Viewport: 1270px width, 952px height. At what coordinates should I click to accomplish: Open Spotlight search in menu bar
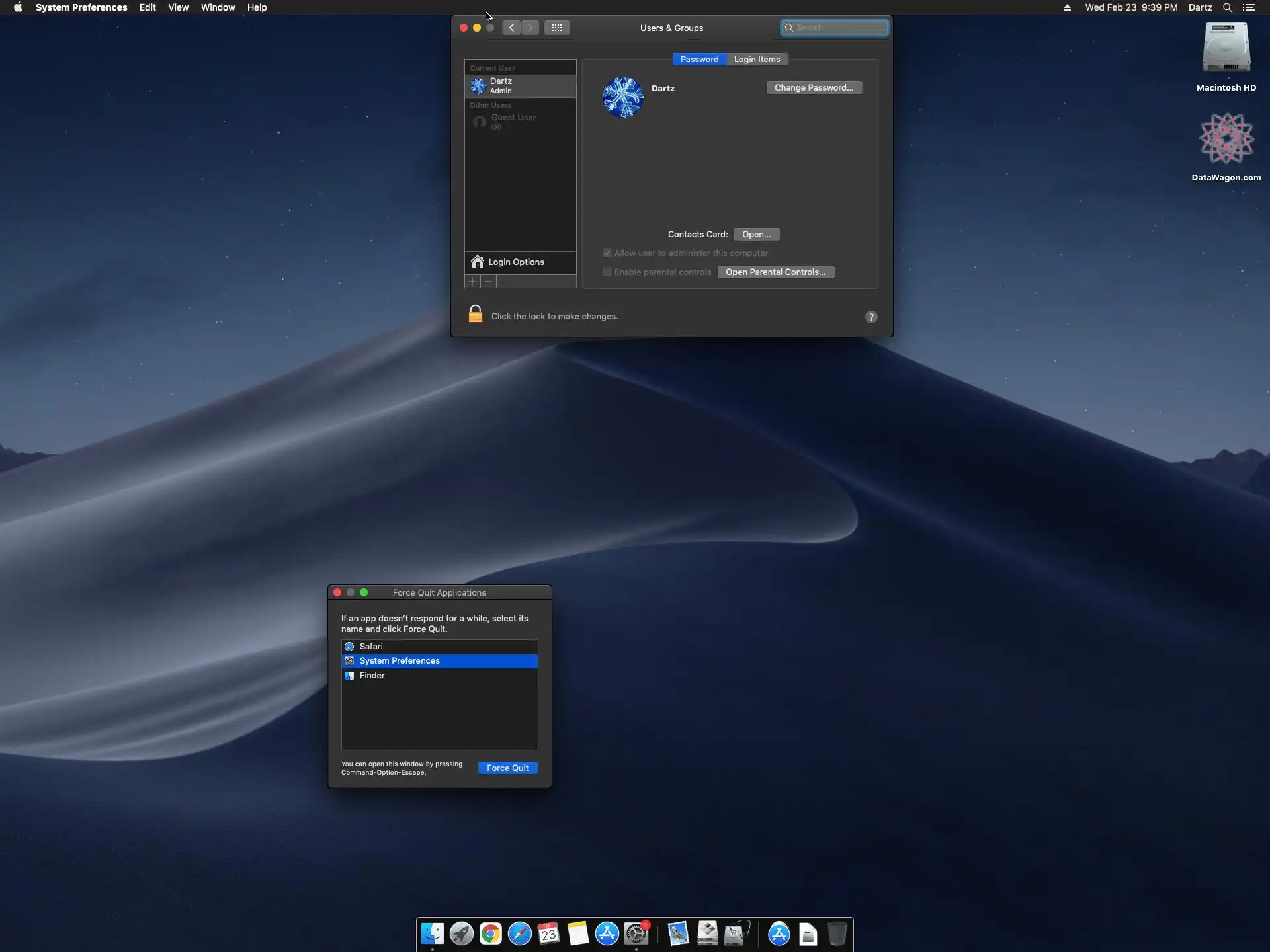pos(1227,7)
